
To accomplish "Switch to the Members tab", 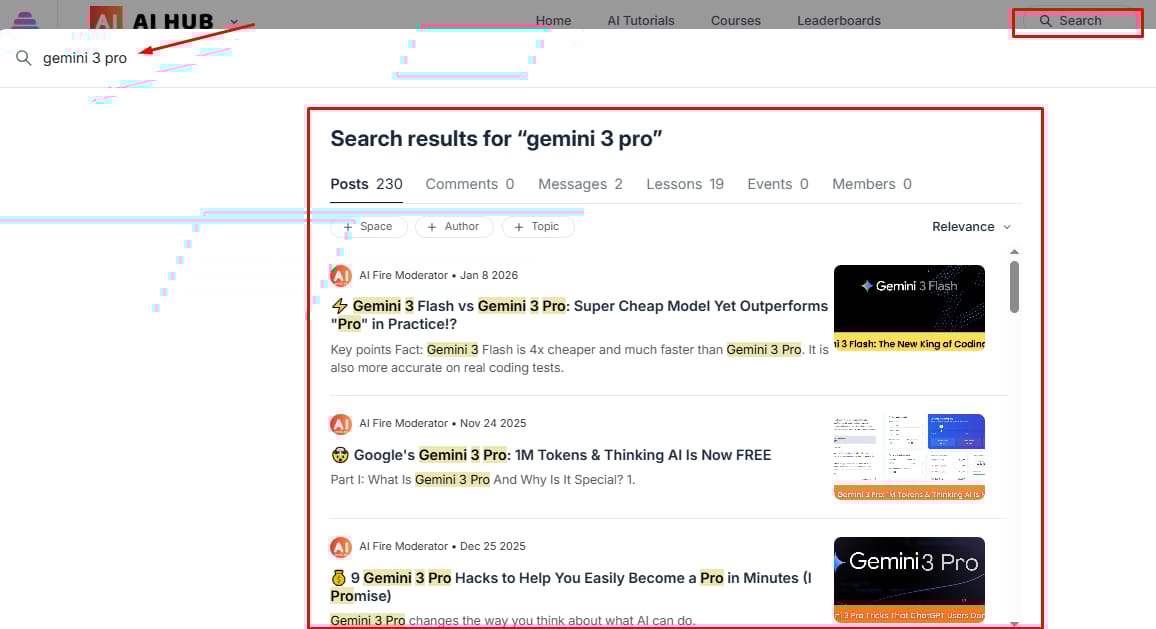I will 871,184.
